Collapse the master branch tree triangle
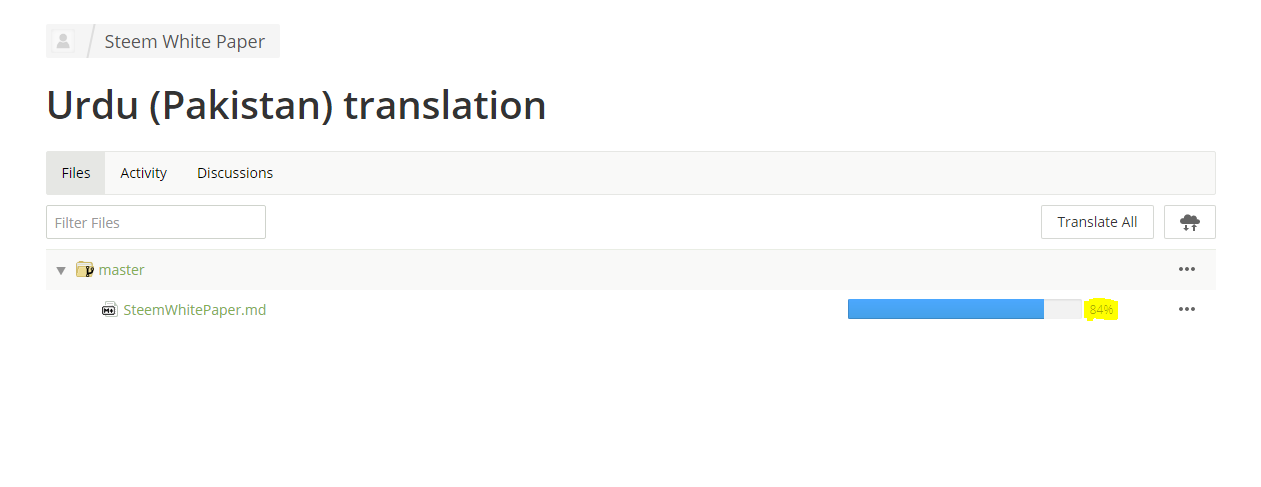 (x=61, y=270)
